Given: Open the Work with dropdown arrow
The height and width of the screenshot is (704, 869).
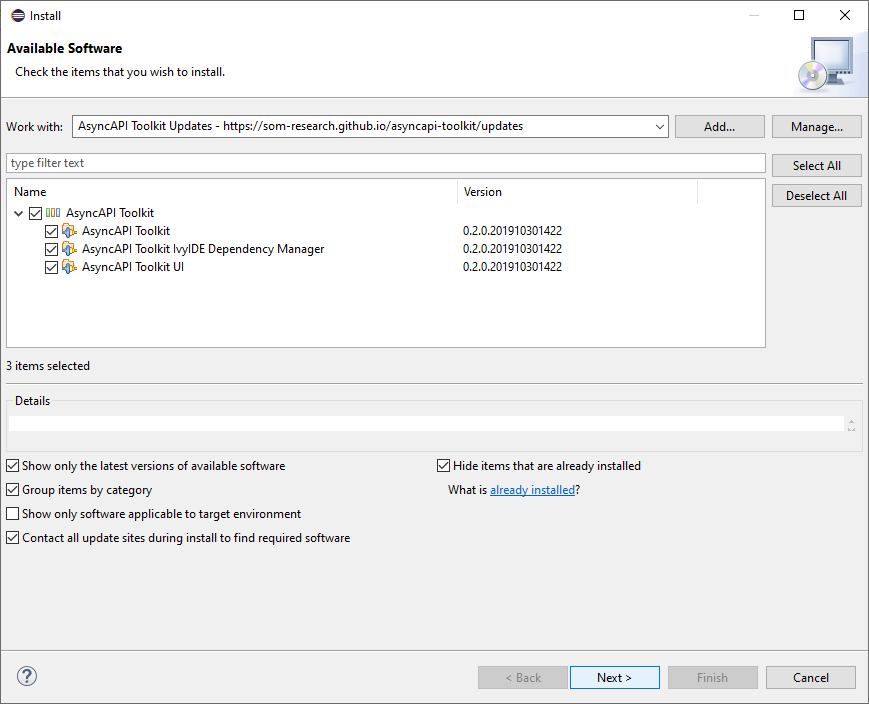Looking at the screenshot, I should coord(660,127).
